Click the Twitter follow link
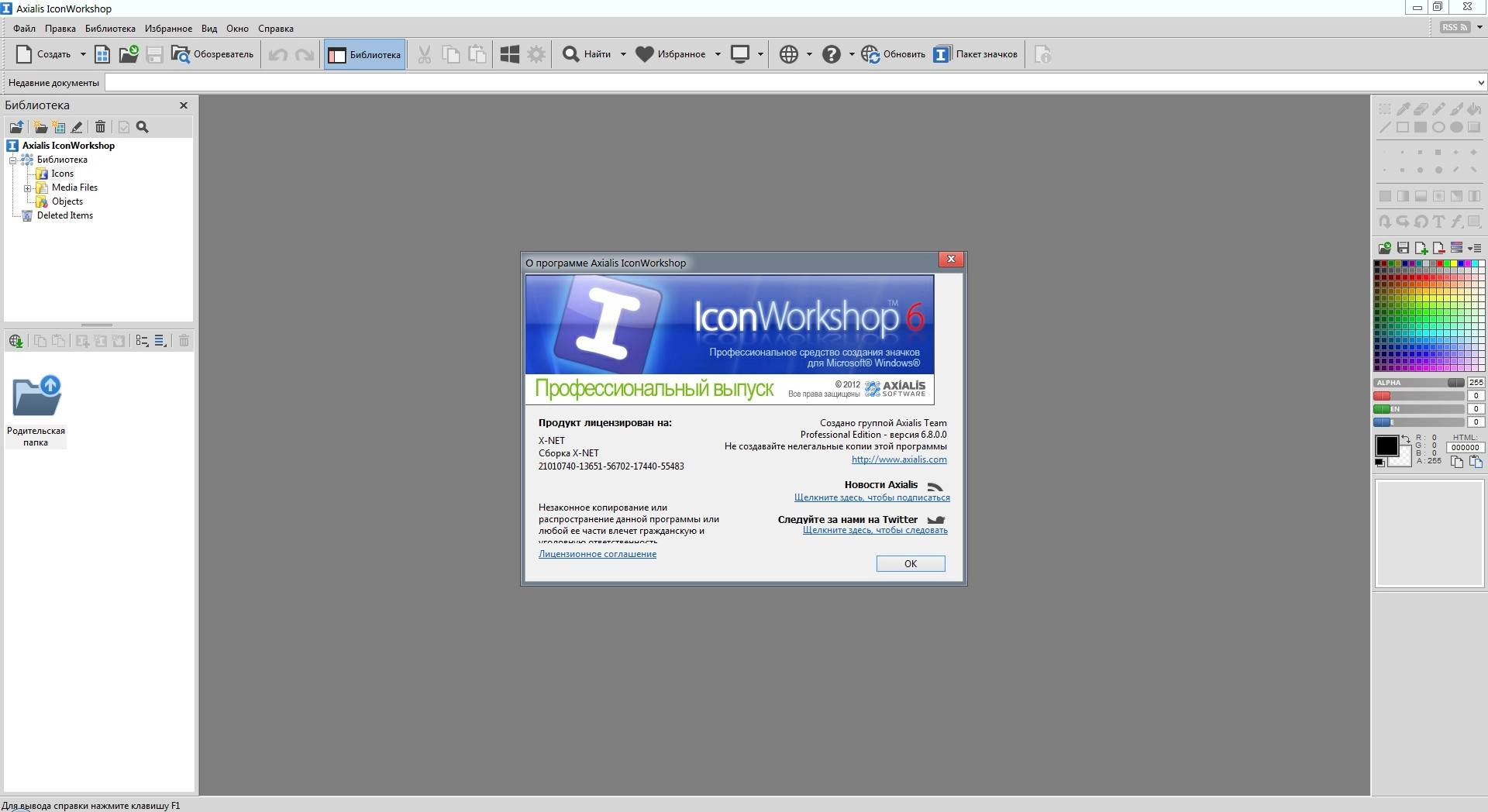This screenshot has height=812, width=1488. [x=875, y=530]
